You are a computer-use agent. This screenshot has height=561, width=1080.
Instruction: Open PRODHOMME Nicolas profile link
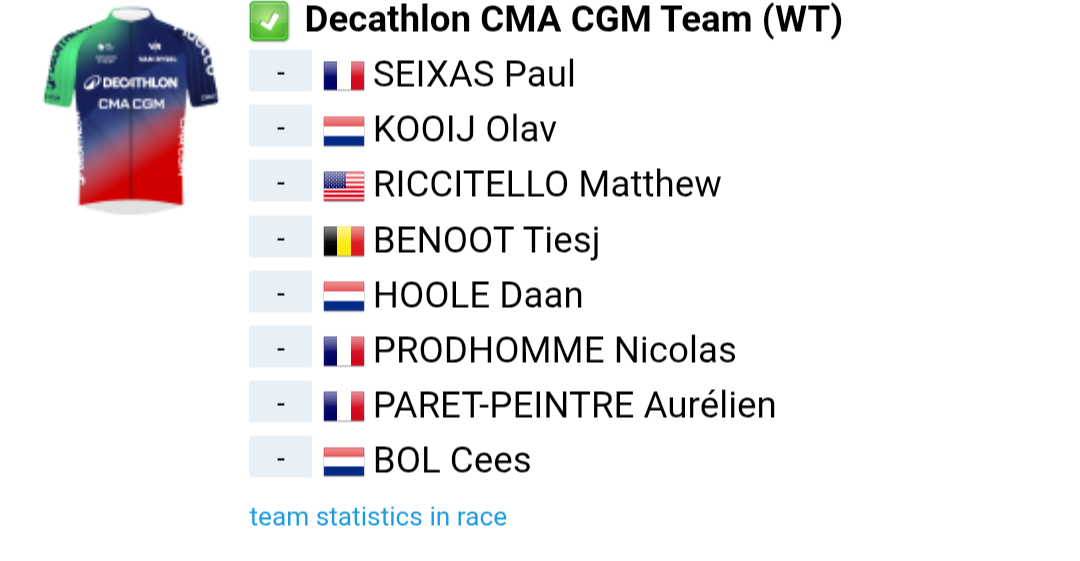coord(554,350)
